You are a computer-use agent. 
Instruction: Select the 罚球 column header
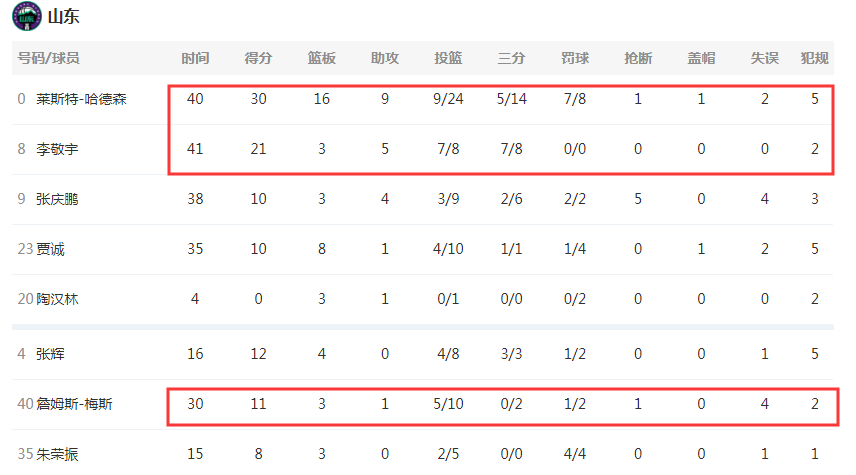tap(575, 58)
